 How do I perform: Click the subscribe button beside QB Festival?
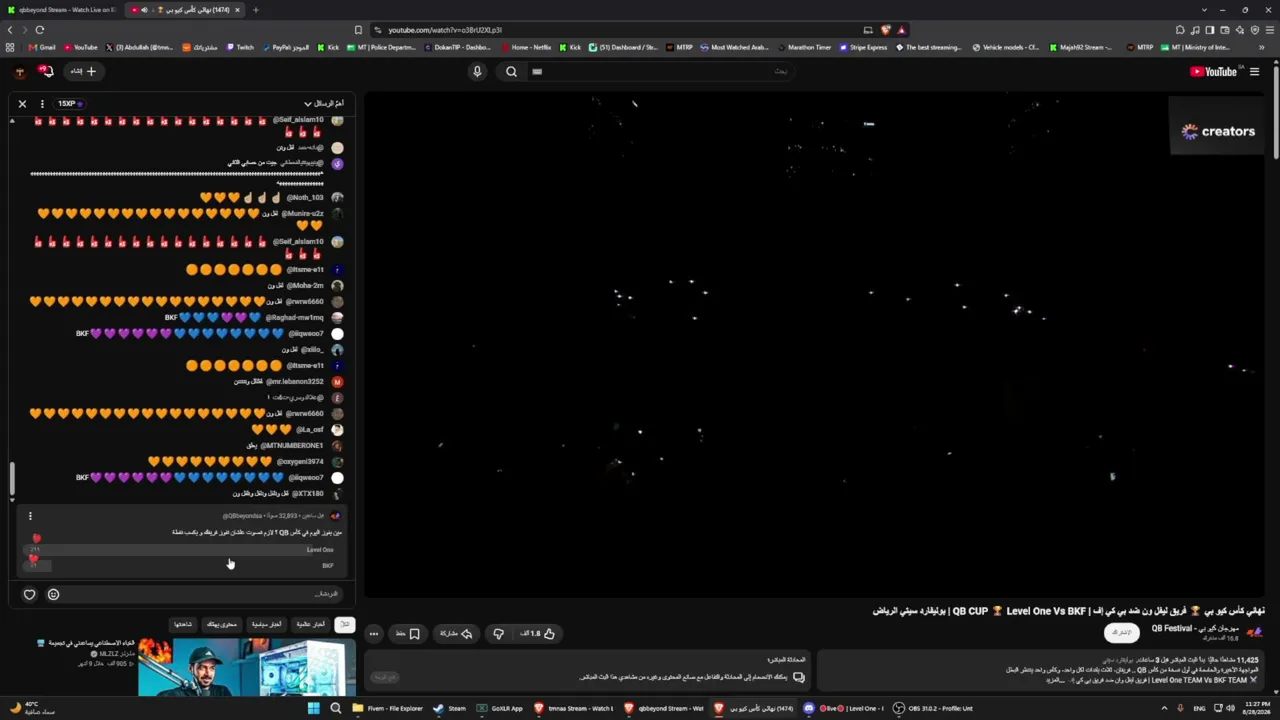click(1122, 633)
